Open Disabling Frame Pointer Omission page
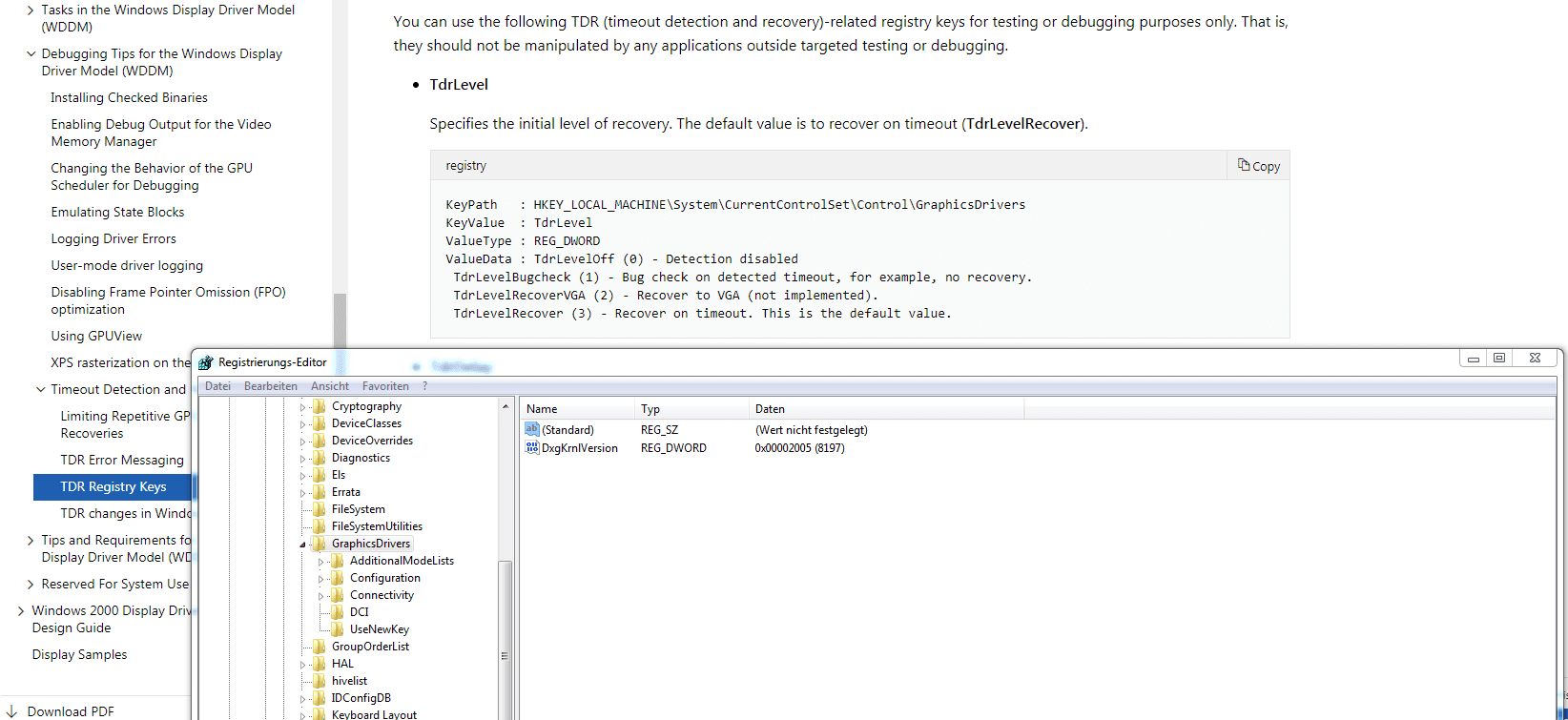Image resolution: width=1568 pixels, height=720 pixels. 168,300
